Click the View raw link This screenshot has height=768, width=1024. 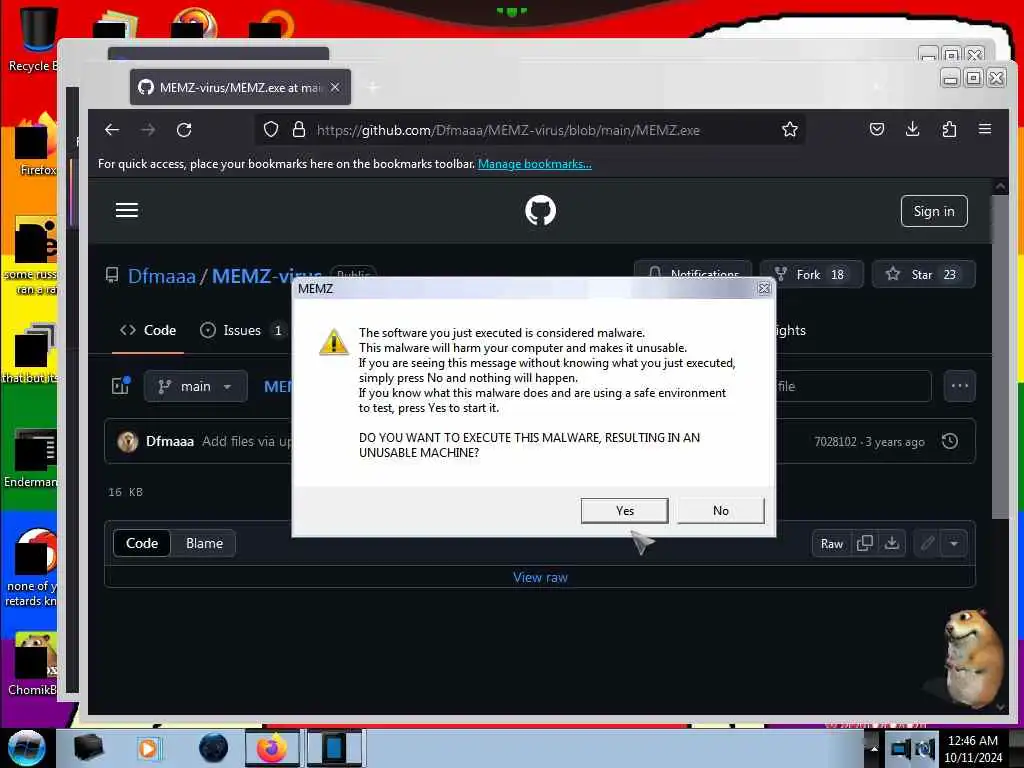pos(540,577)
